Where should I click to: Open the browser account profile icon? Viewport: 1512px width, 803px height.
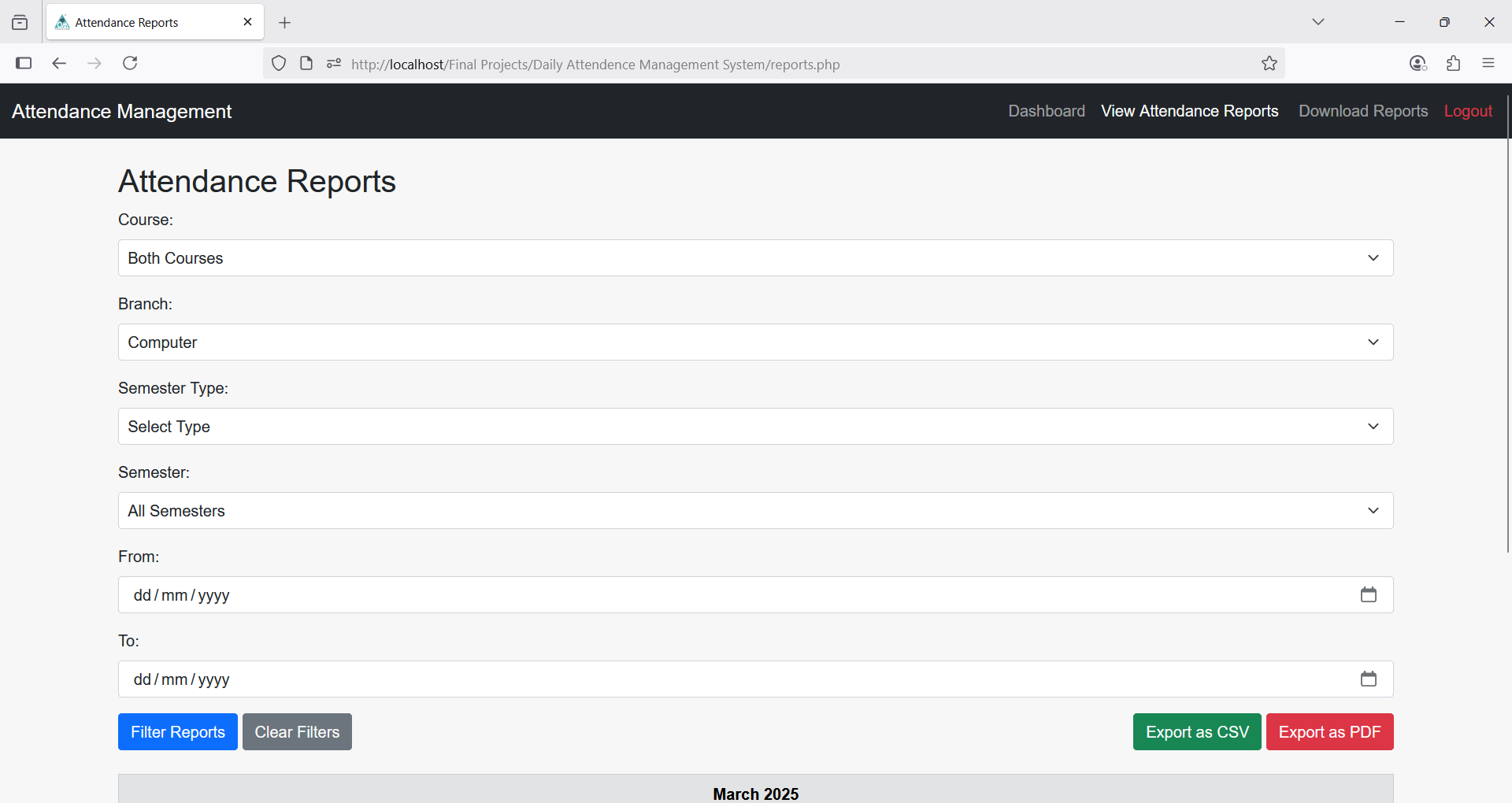point(1417,64)
